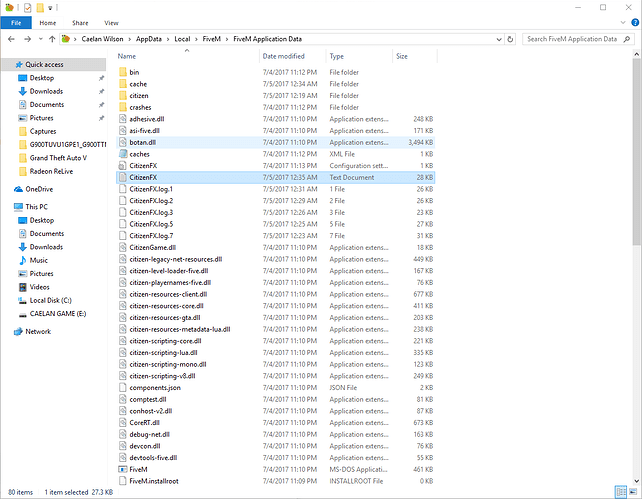Open the Share ribbon tab
The width and height of the screenshot is (642, 499).
(x=80, y=23)
